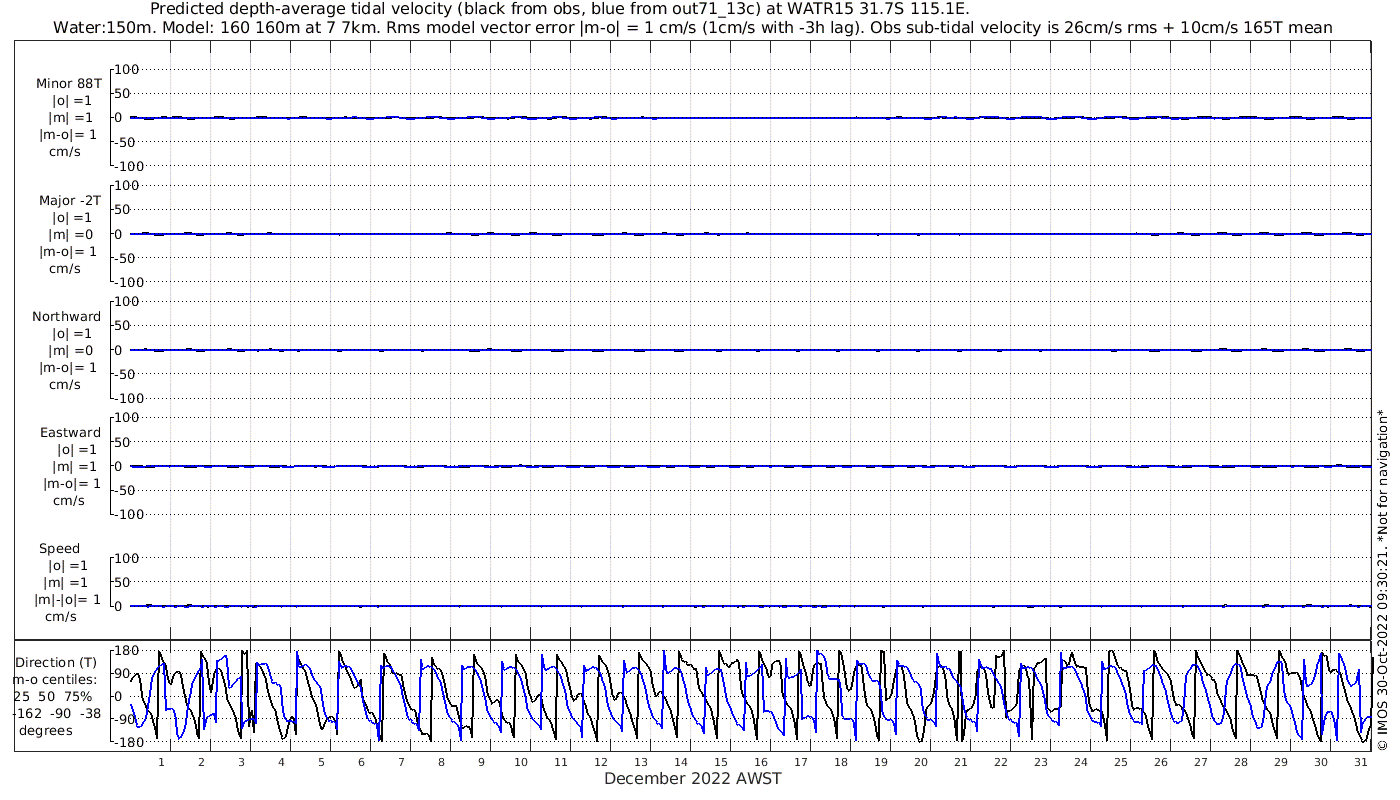Click the day "15" label on the date axis
The width and height of the screenshot is (1400, 800).
721,762
